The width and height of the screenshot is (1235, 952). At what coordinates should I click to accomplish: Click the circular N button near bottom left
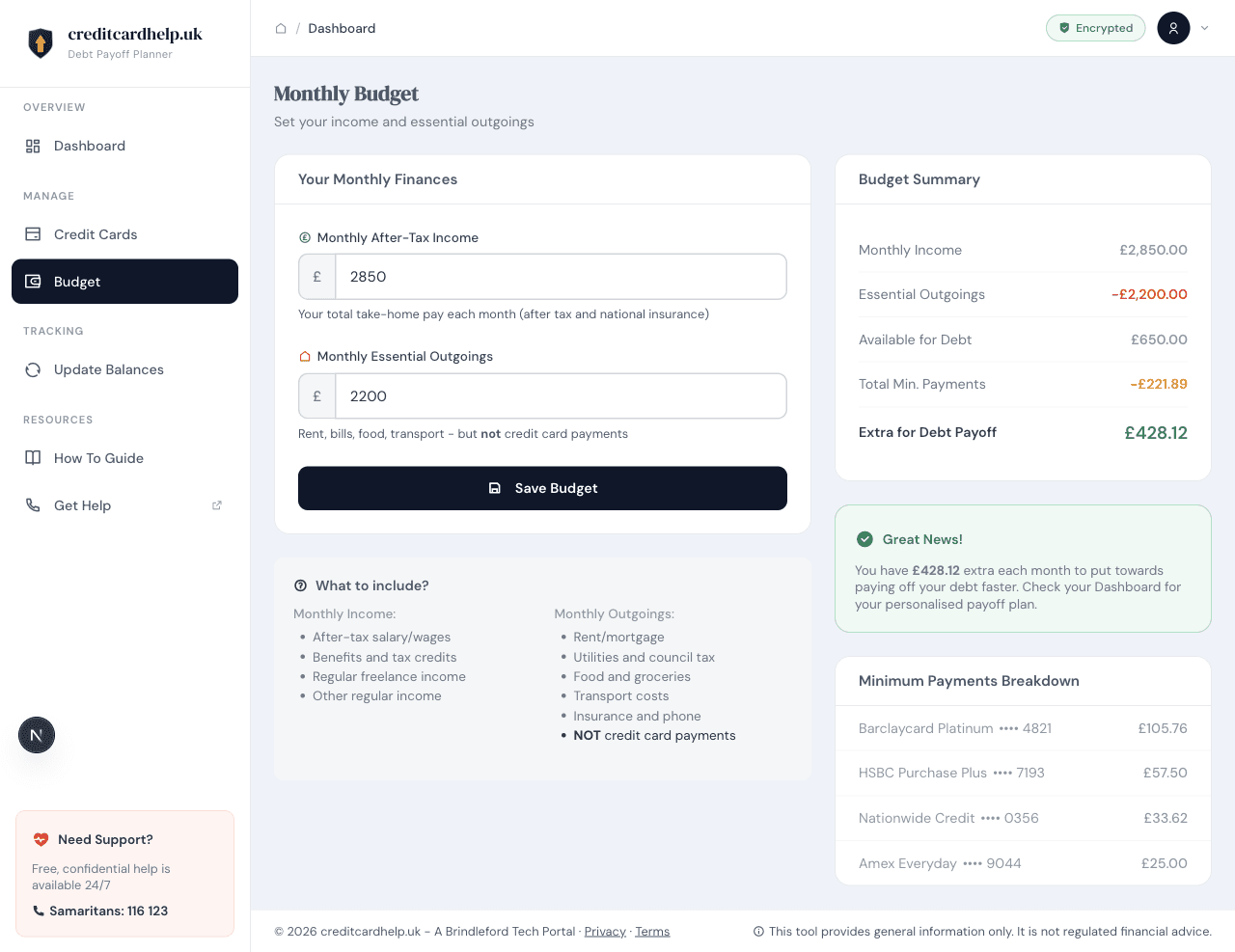pyautogui.click(x=37, y=735)
